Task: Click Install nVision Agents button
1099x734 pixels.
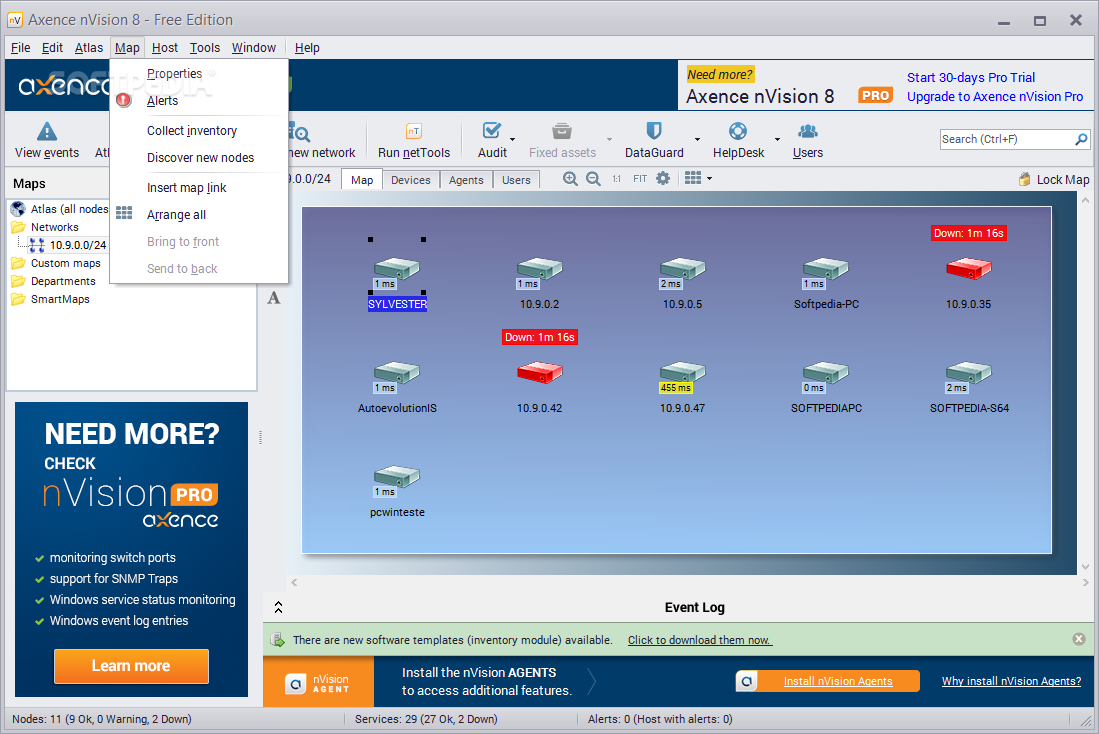Action: (x=828, y=681)
